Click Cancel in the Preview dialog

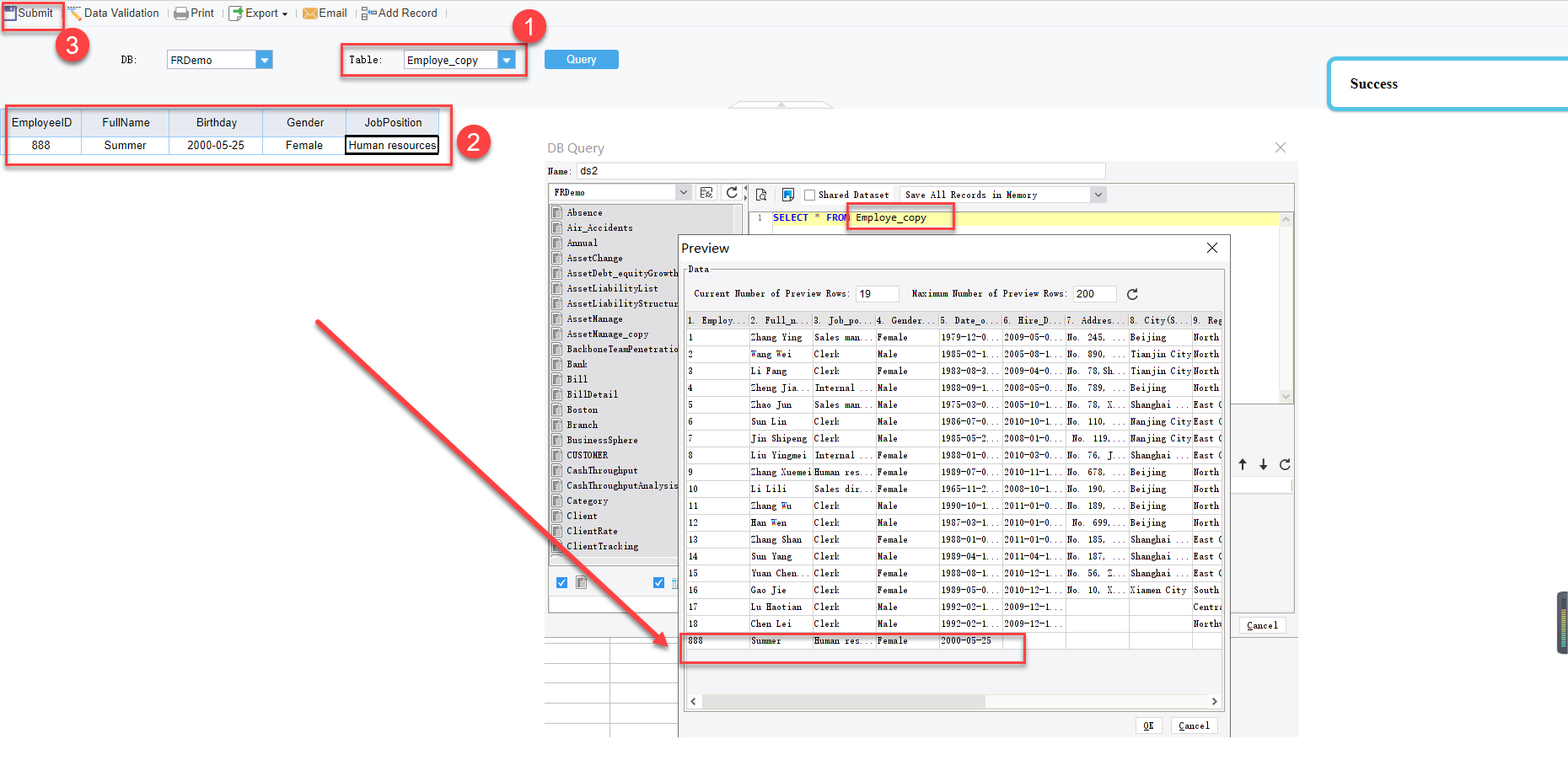click(x=1194, y=725)
